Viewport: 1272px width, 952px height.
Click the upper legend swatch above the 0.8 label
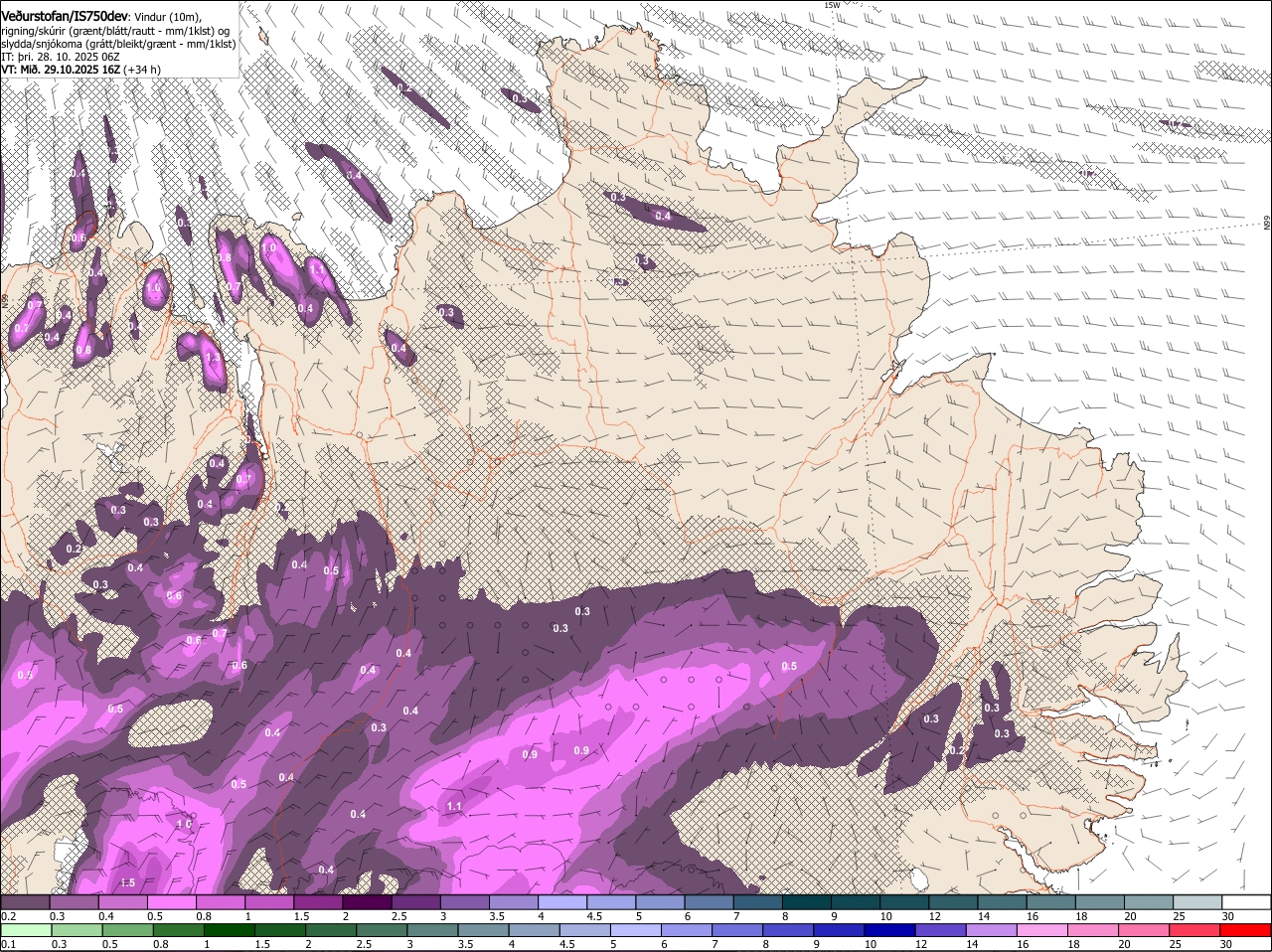220,902
